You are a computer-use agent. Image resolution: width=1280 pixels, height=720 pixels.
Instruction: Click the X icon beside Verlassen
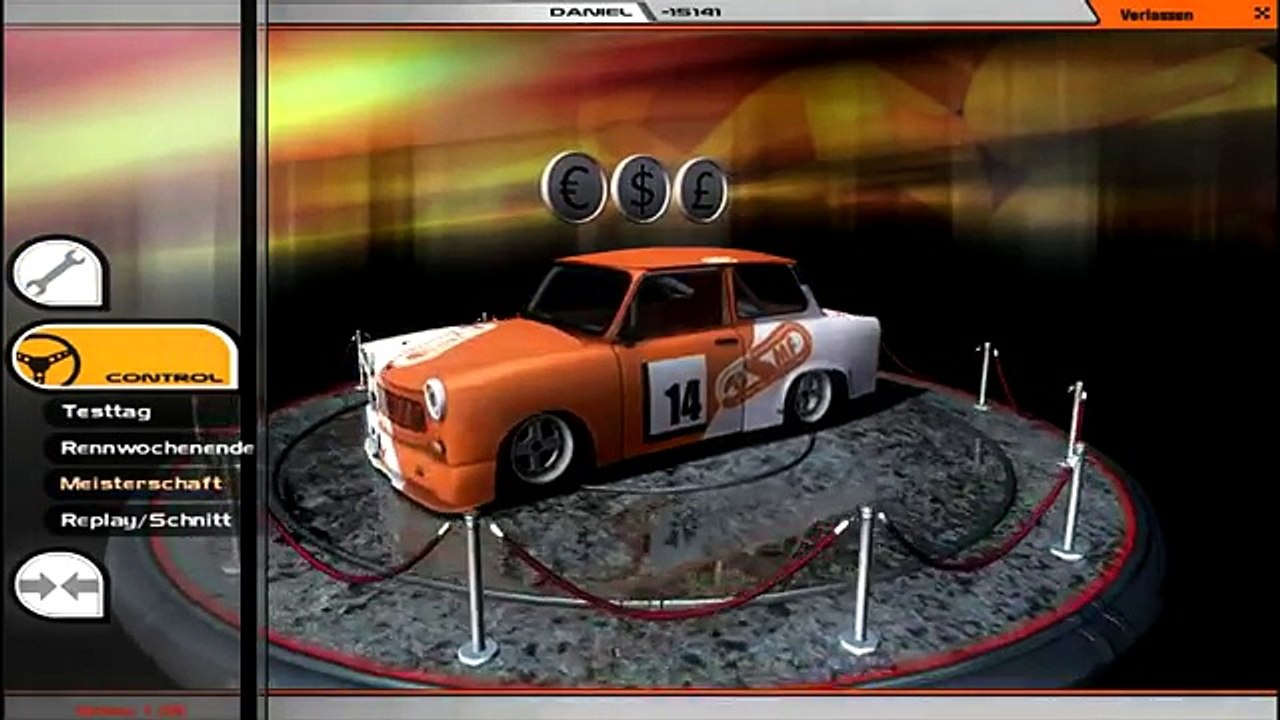click(x=1261, y=13)
